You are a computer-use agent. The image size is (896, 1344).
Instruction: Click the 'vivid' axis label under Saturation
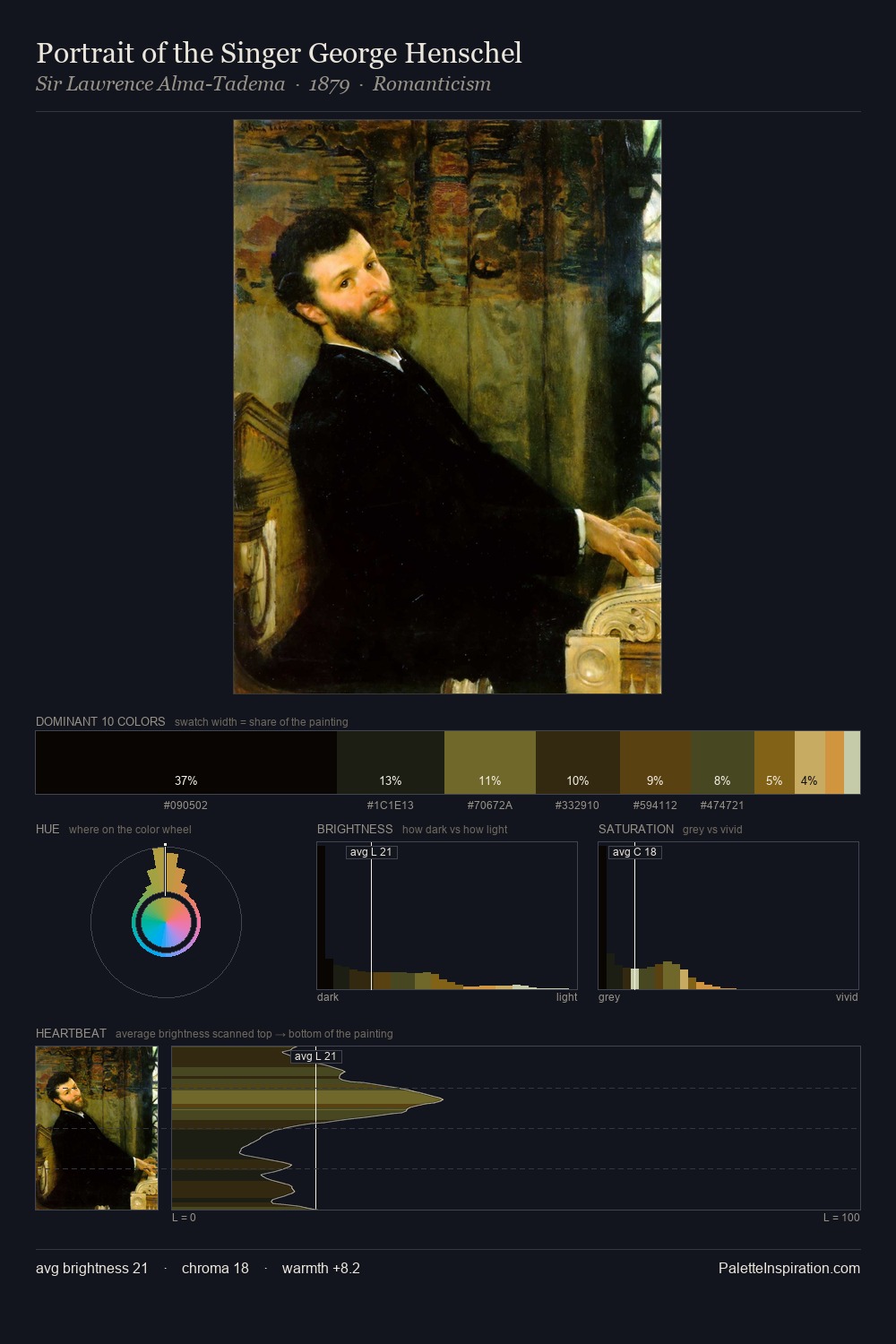click(x=847, y=997)
